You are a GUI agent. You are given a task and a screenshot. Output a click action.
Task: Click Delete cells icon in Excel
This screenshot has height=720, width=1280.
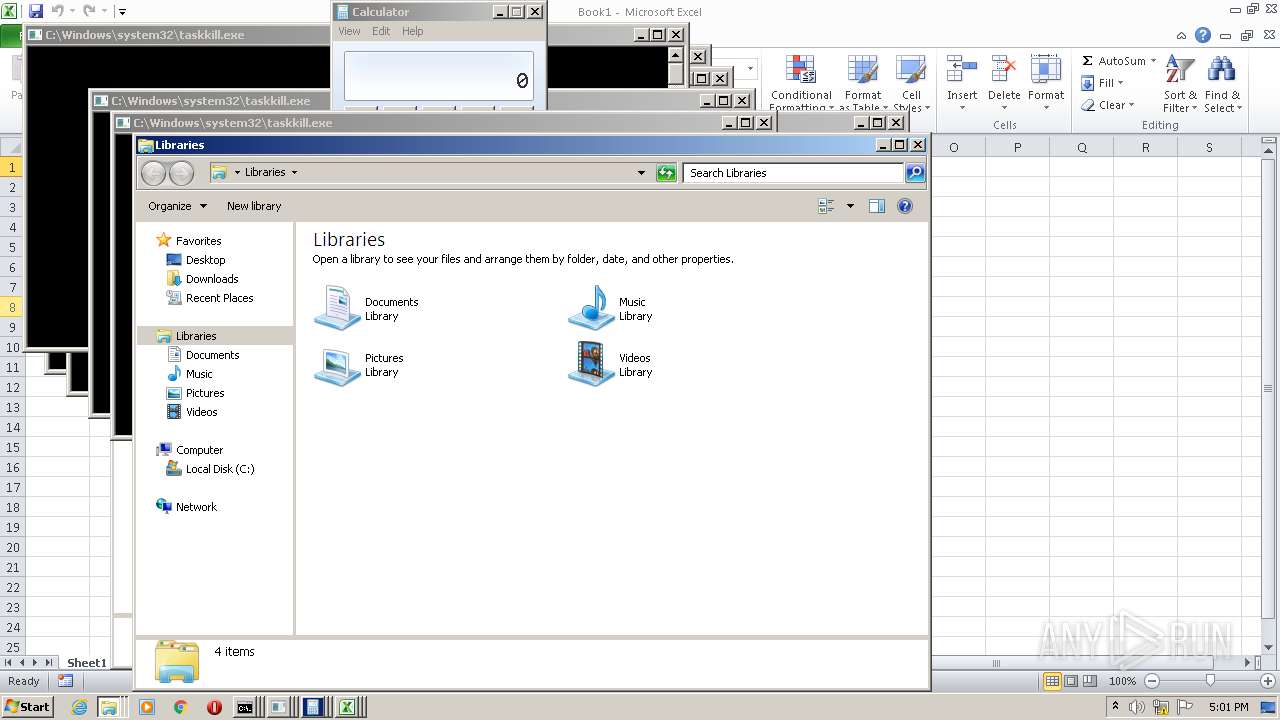pyautogui.click(x=1004, y=70)
